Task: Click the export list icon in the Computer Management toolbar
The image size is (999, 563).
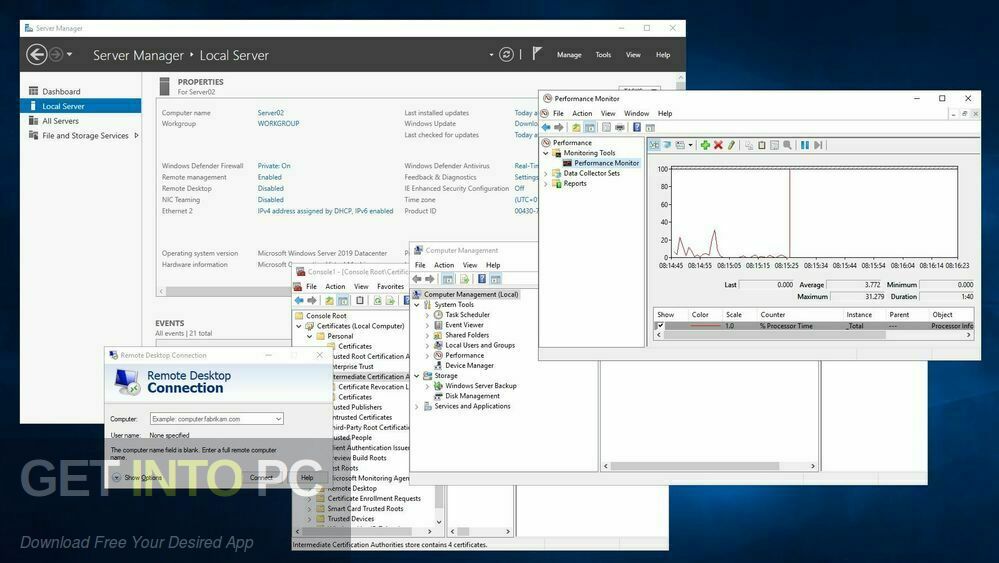Action: 464,279
